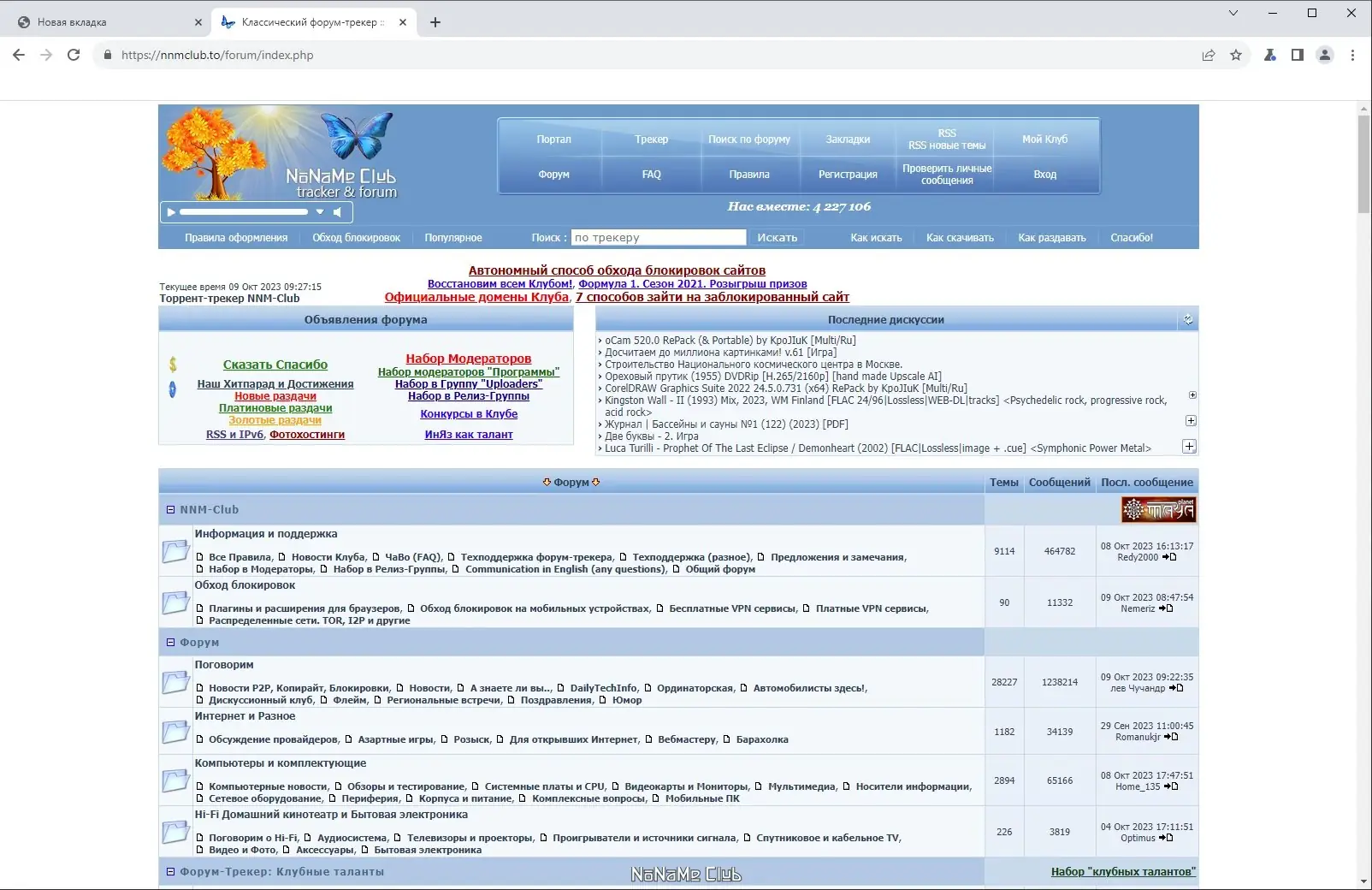The image size is (1372, 890).
Task: Open the Chrome profile avatar menu
Action: point(1325,55)
